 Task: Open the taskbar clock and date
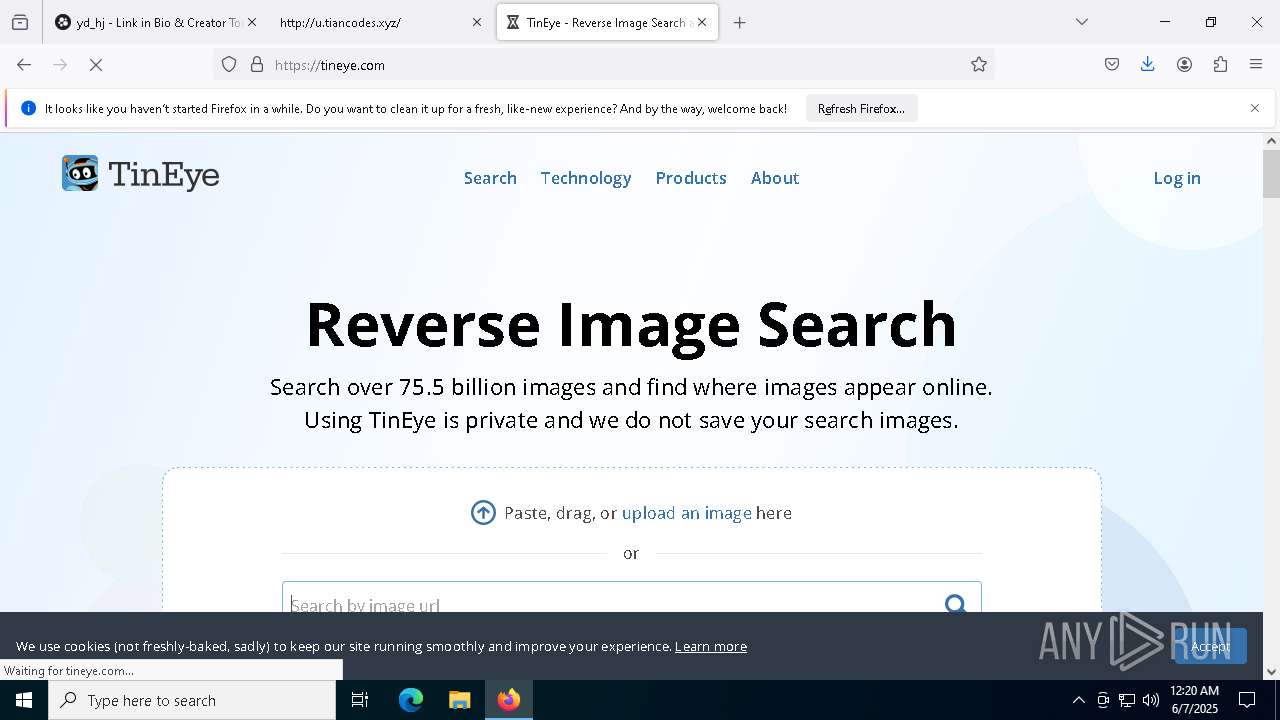click(x=1194, y=700)
